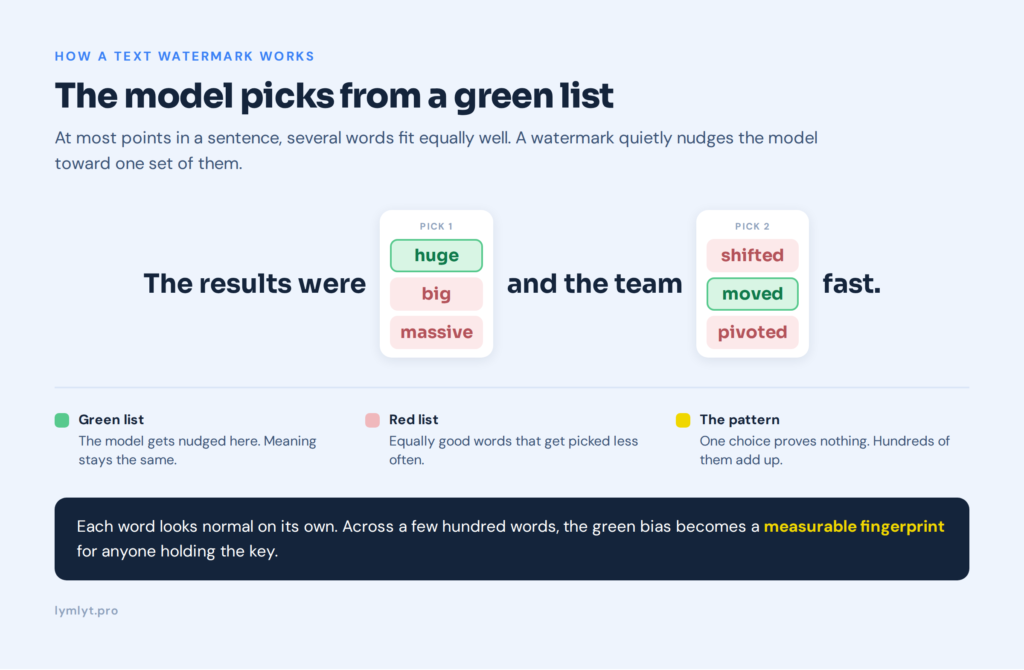Click the 'How a text watermark works' label
This screenshot has height=670, width=1024.
pyautogui.click(x=185, y=56)
